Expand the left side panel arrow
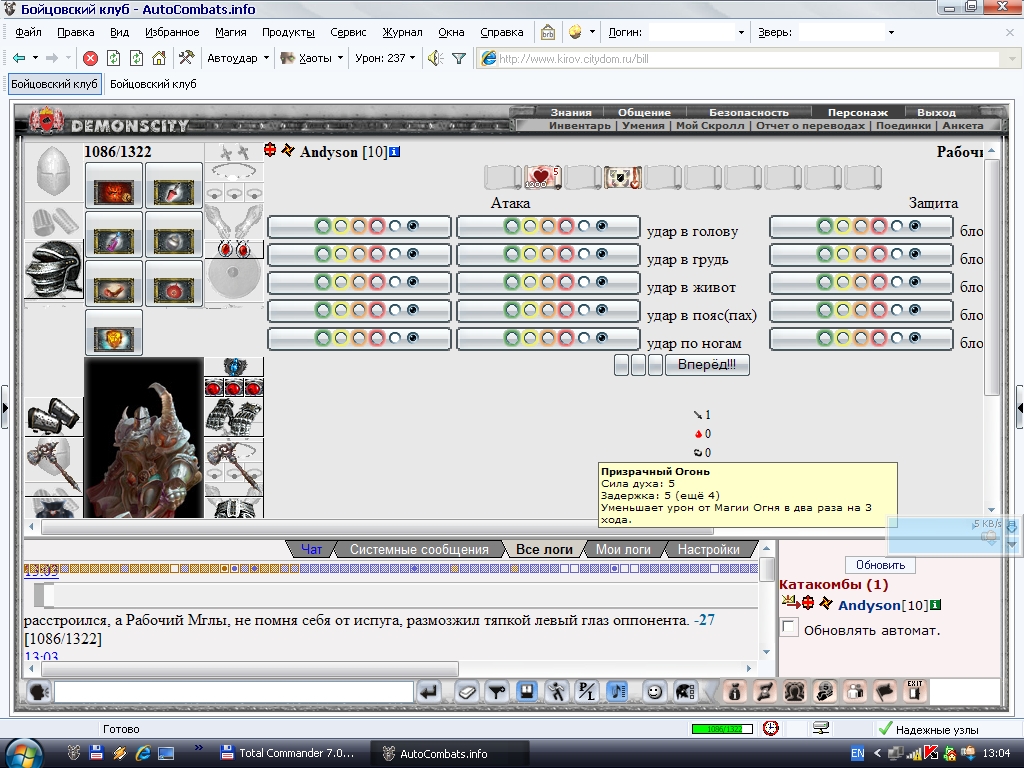This screenshot has height=768, width=1024. (x=5, y=408)
